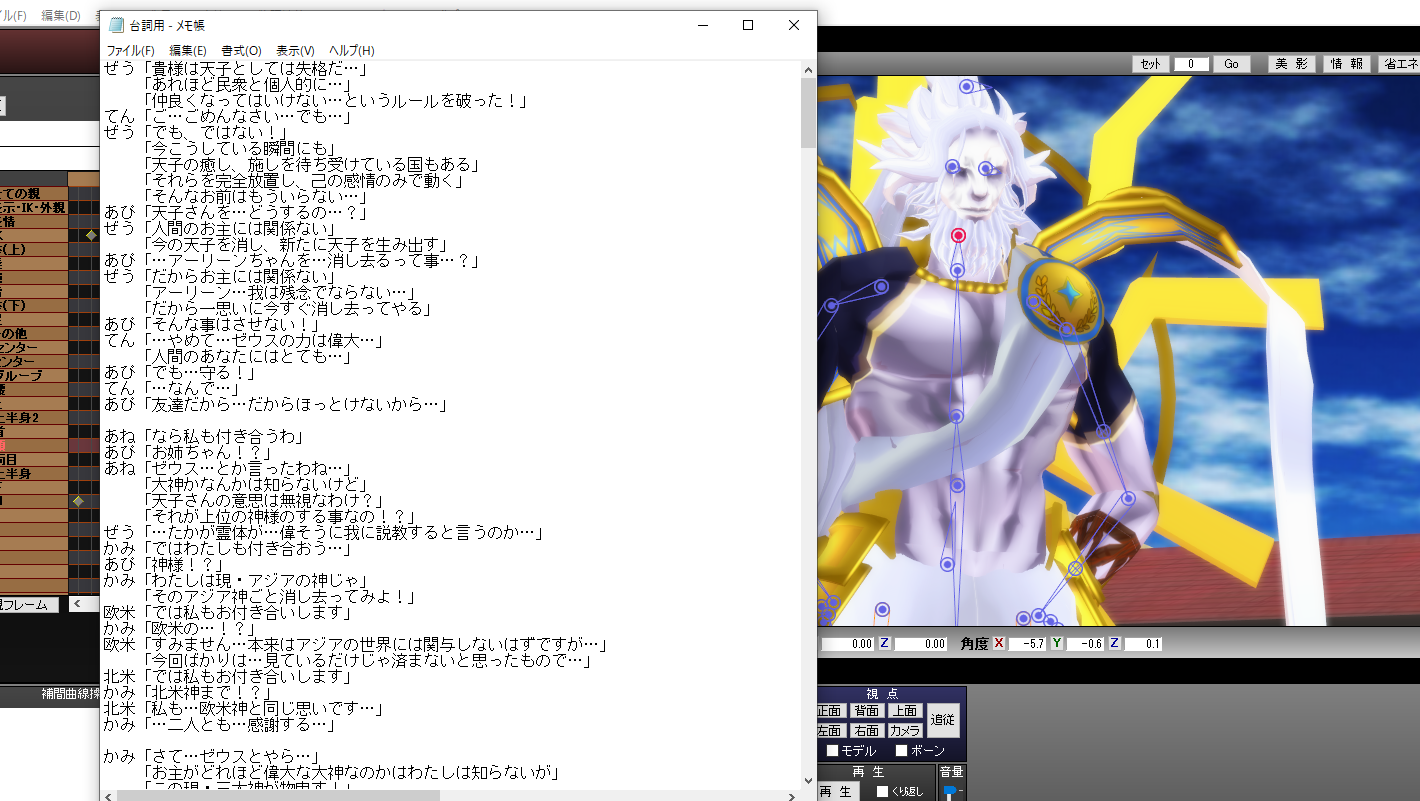The width and height of the screenshot is (1420, 801).
Task: Click the 省エネ button
Action: coord(1398,64)
